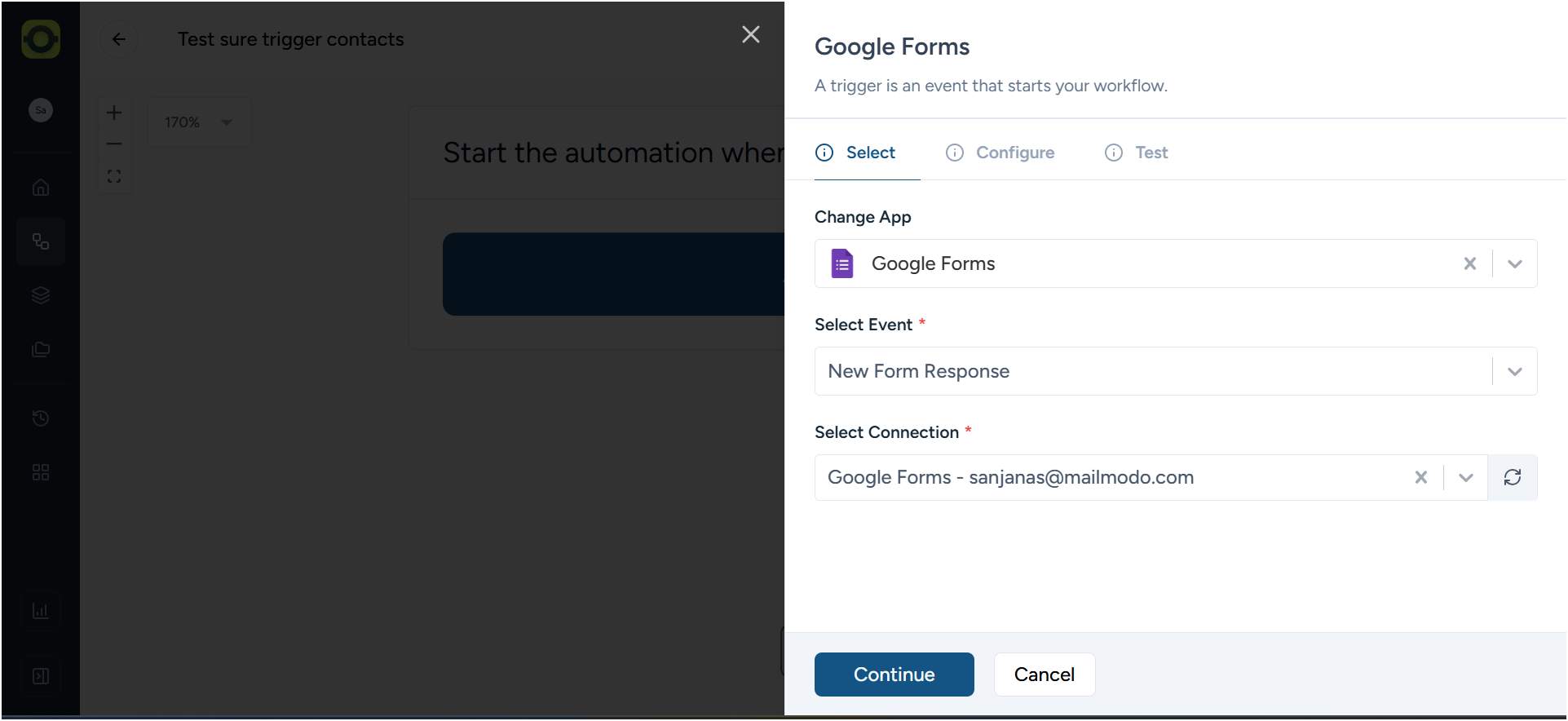
Task: Click the back arrow next to title
Action: pos(119,39)
